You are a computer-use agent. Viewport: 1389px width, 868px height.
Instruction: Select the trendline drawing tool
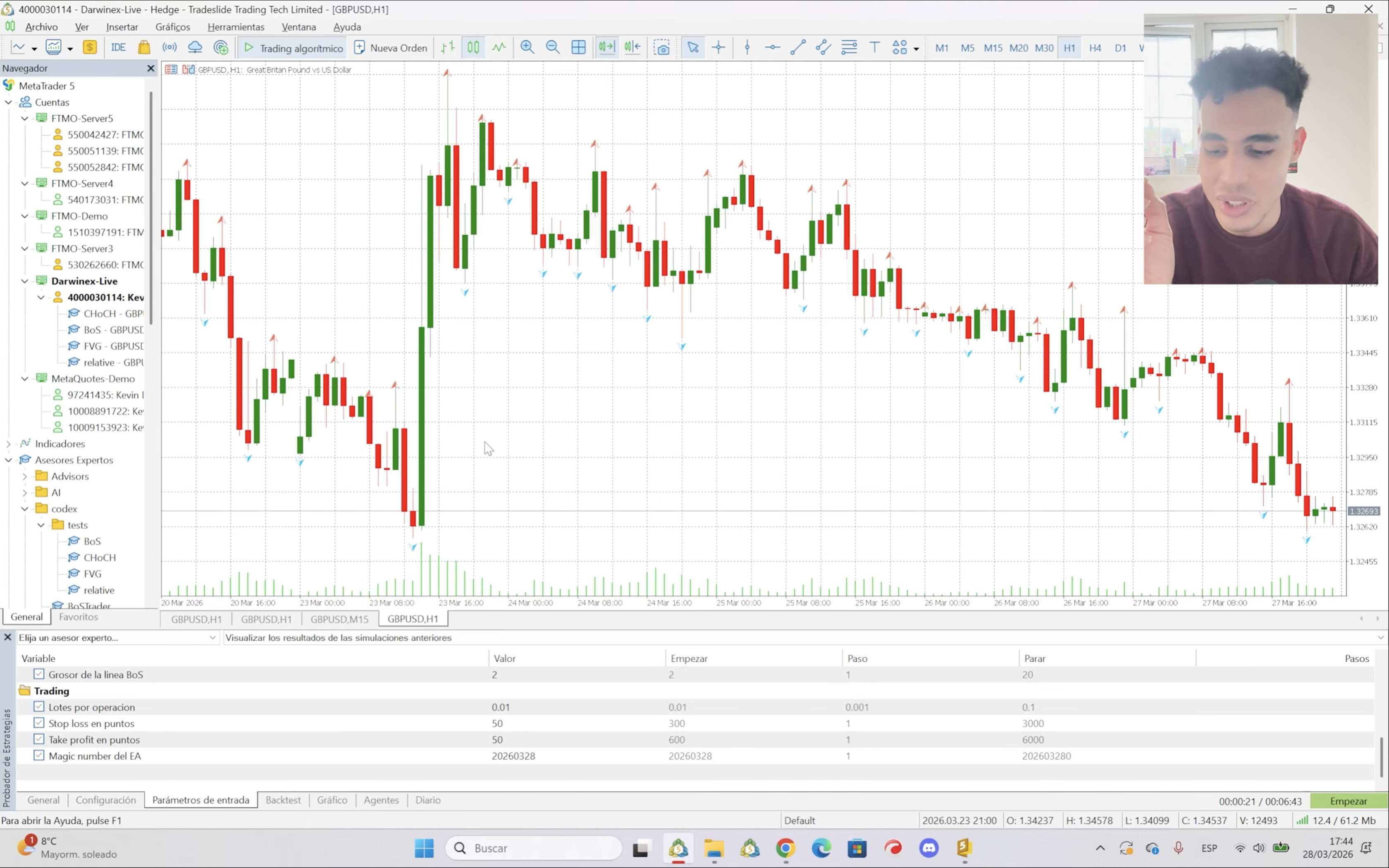coord(798,48)
